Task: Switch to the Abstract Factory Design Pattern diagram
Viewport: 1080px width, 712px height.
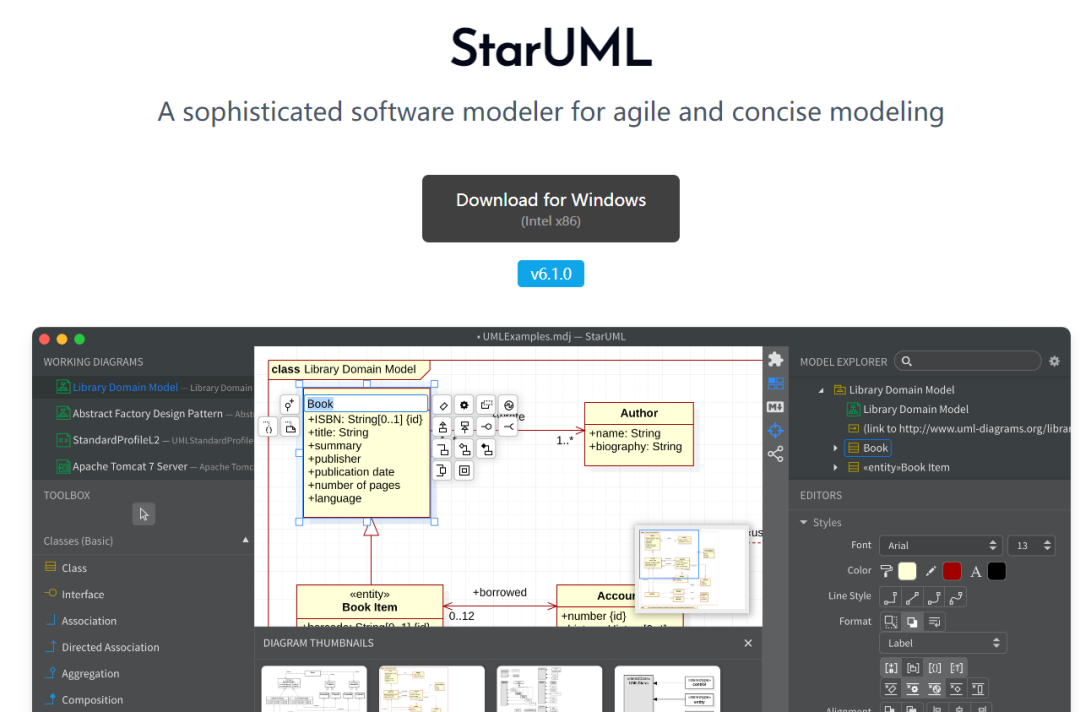Action: (148, 413)
